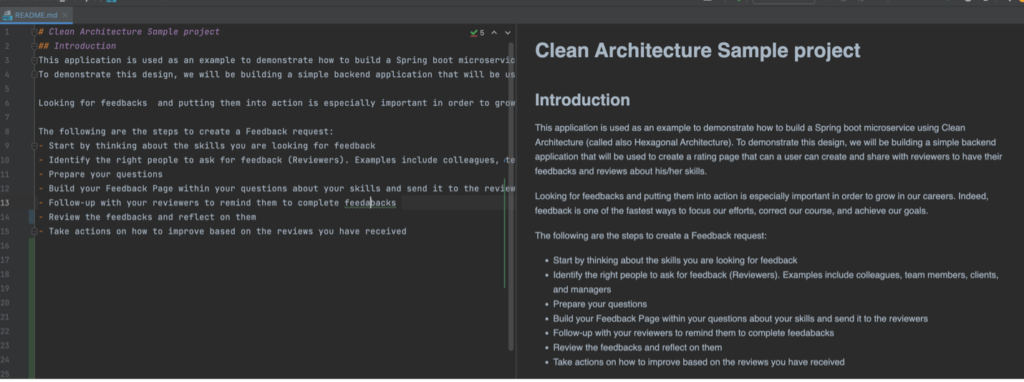Go to next highlighted problem arrow

pos(507,32)
